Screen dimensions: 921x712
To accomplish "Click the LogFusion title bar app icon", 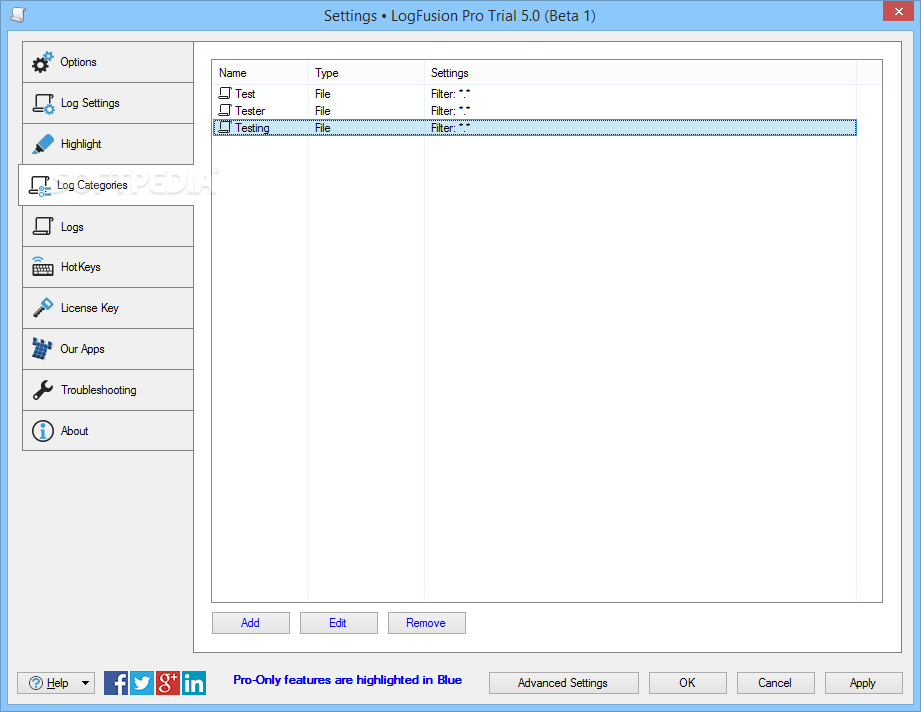I will coord(18,15).
